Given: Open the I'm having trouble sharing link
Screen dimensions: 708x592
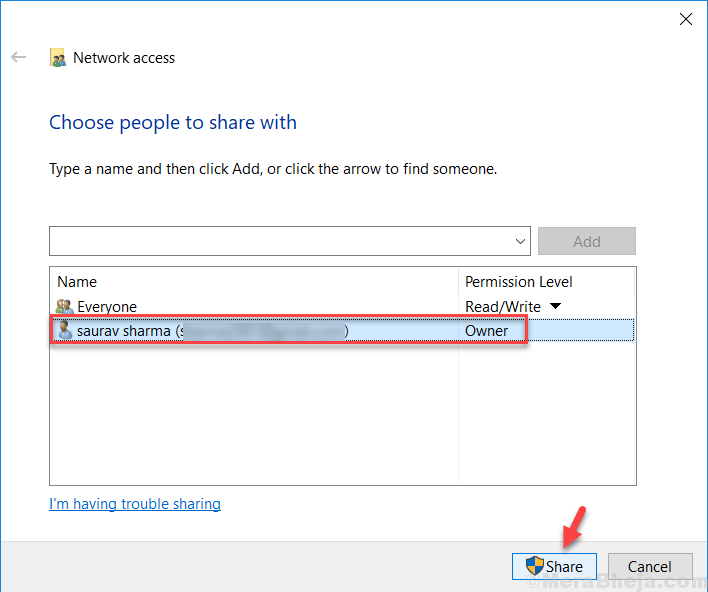Looking at the screenshot, I should 135,503.
